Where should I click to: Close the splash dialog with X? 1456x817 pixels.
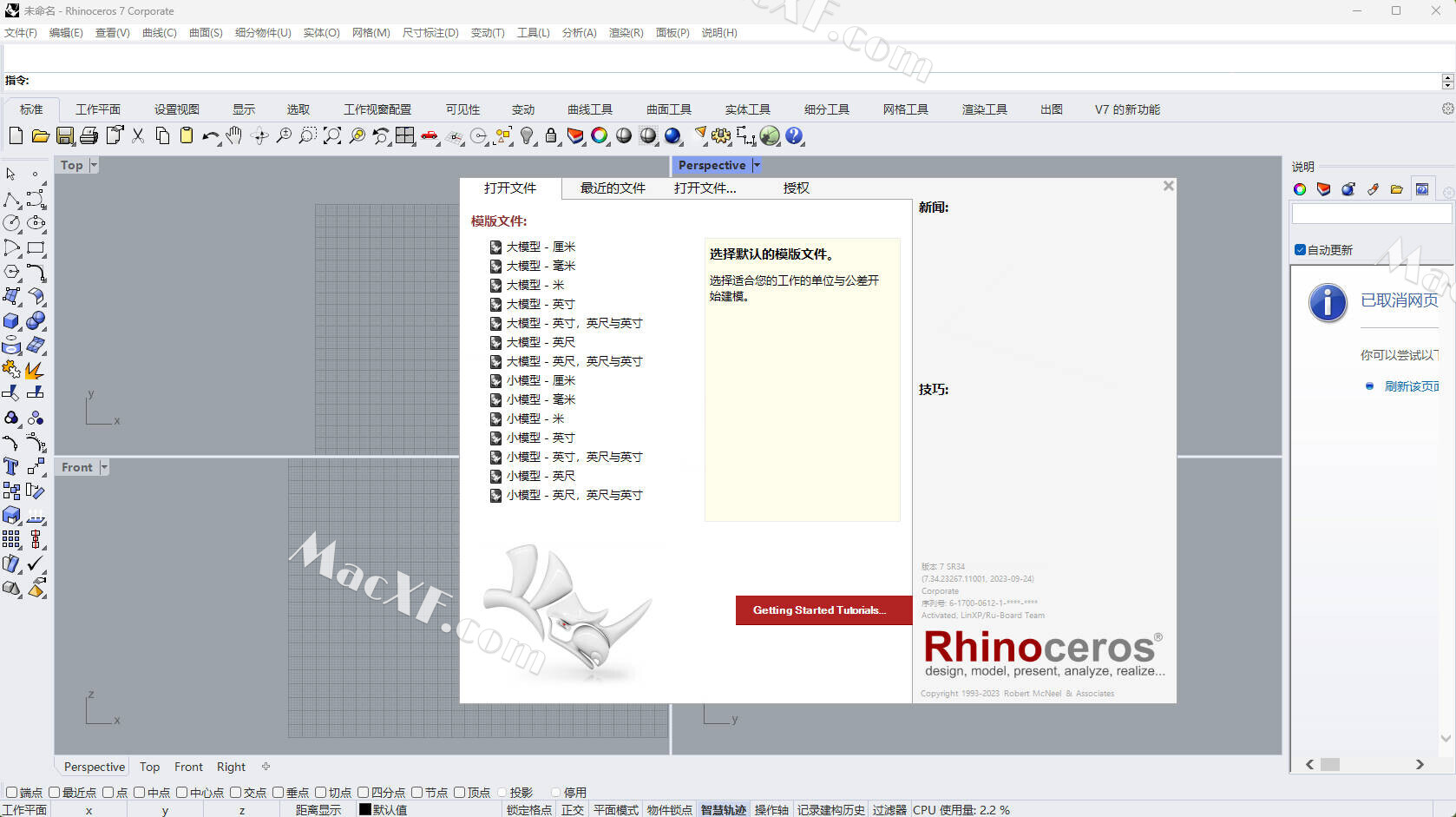[1168, 186]
